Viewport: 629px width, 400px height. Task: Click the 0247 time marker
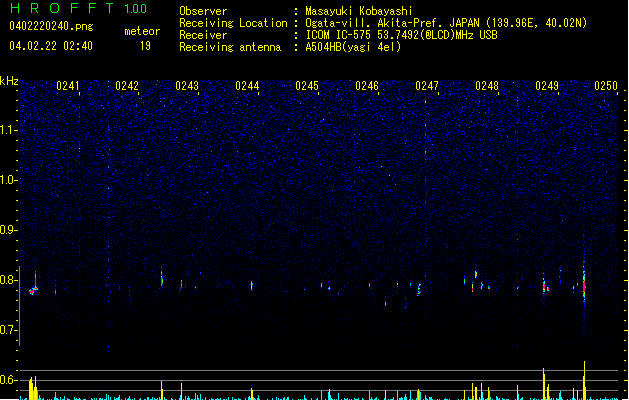coord(427,86)
